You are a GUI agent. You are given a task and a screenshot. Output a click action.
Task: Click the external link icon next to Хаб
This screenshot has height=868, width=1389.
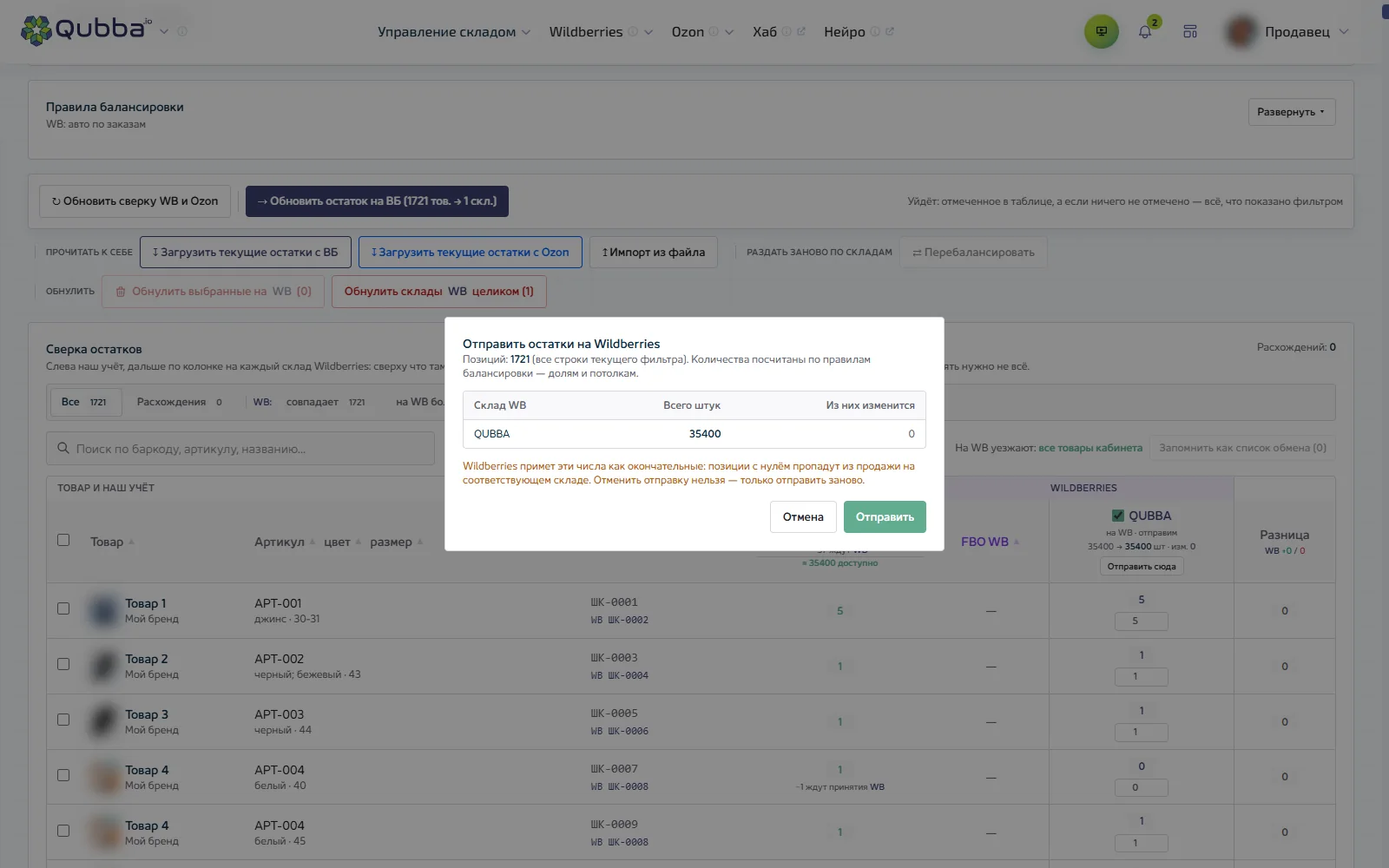(801, 32)
